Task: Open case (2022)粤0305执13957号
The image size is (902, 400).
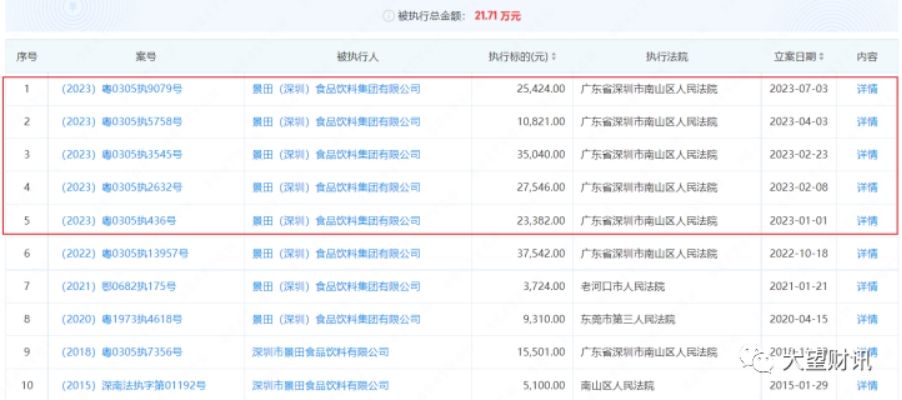Action: pos(125,254)
